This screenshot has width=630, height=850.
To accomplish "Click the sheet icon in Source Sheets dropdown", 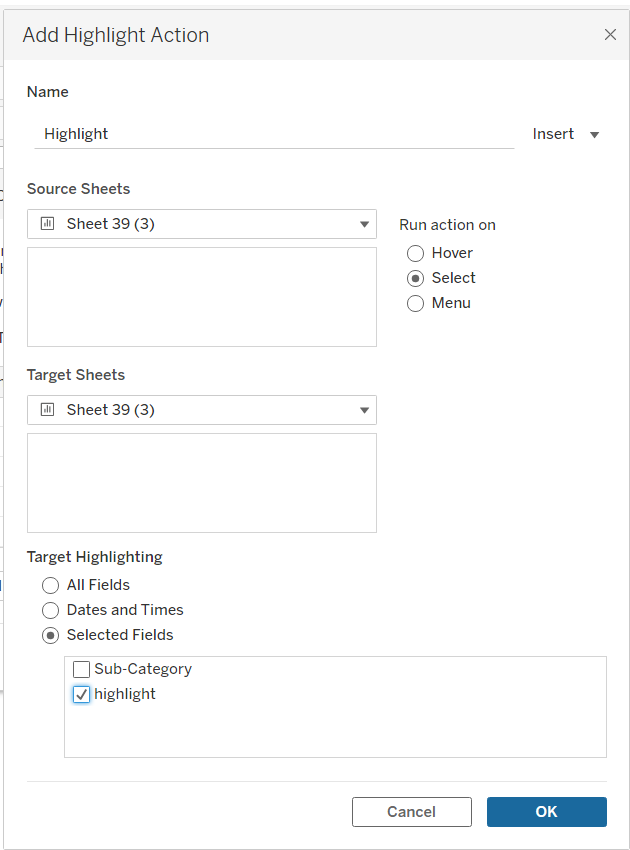I will tap(46, 224).
